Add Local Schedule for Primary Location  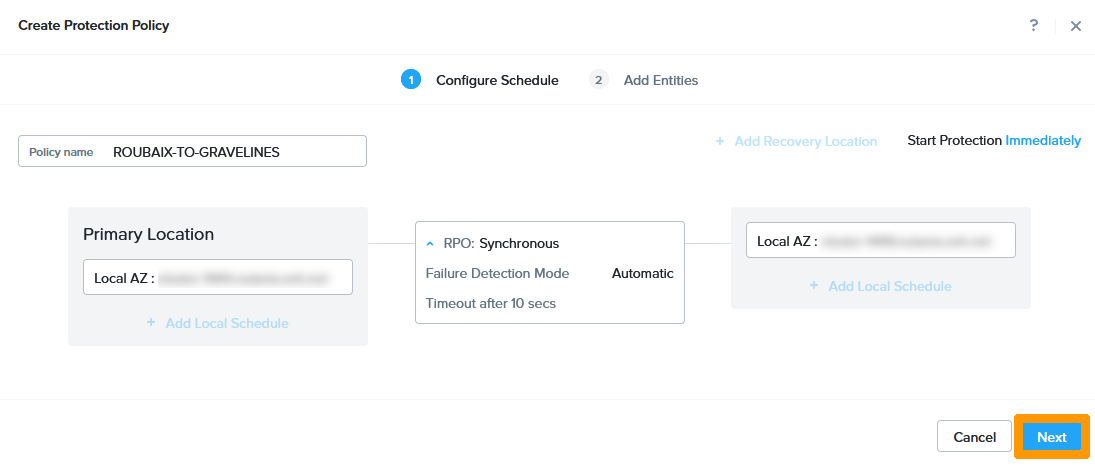(x=227, y=323)
